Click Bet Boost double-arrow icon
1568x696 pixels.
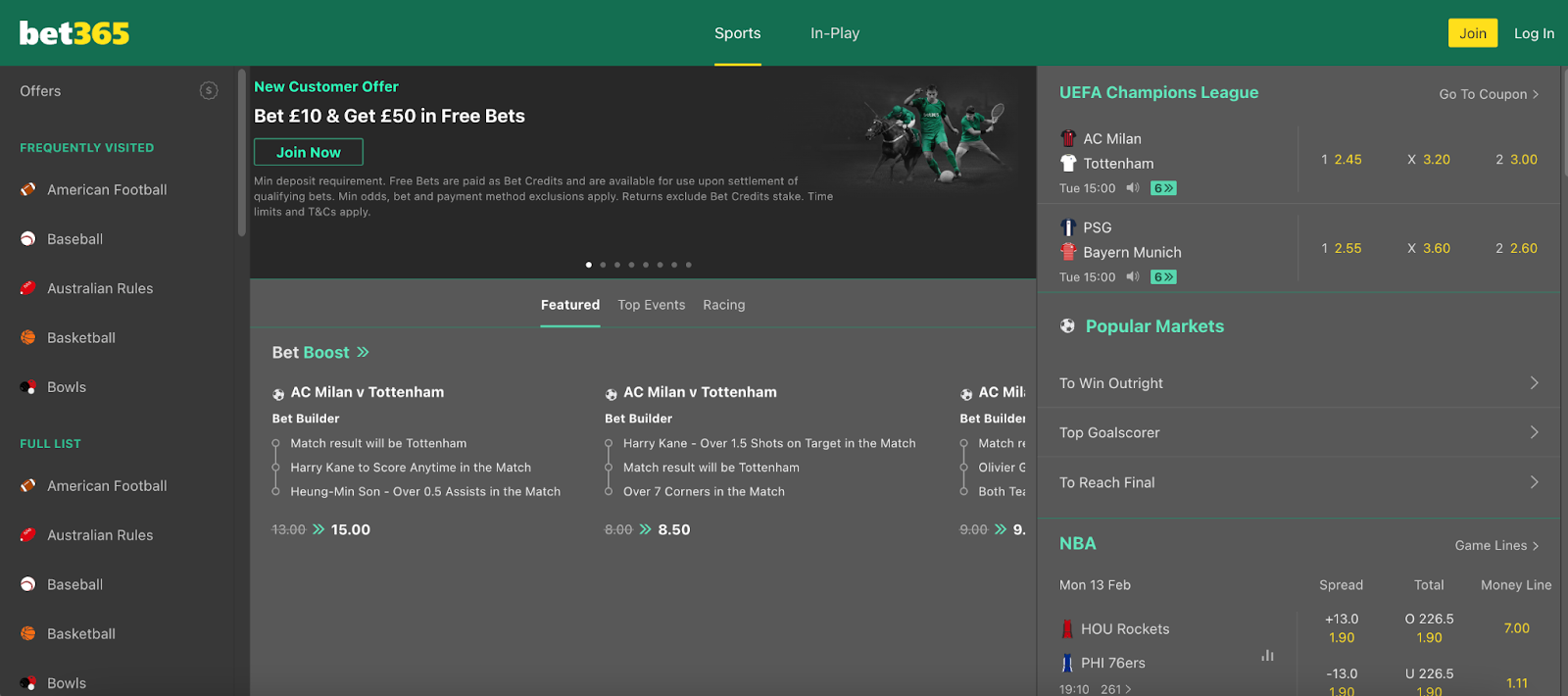point(363,352)
